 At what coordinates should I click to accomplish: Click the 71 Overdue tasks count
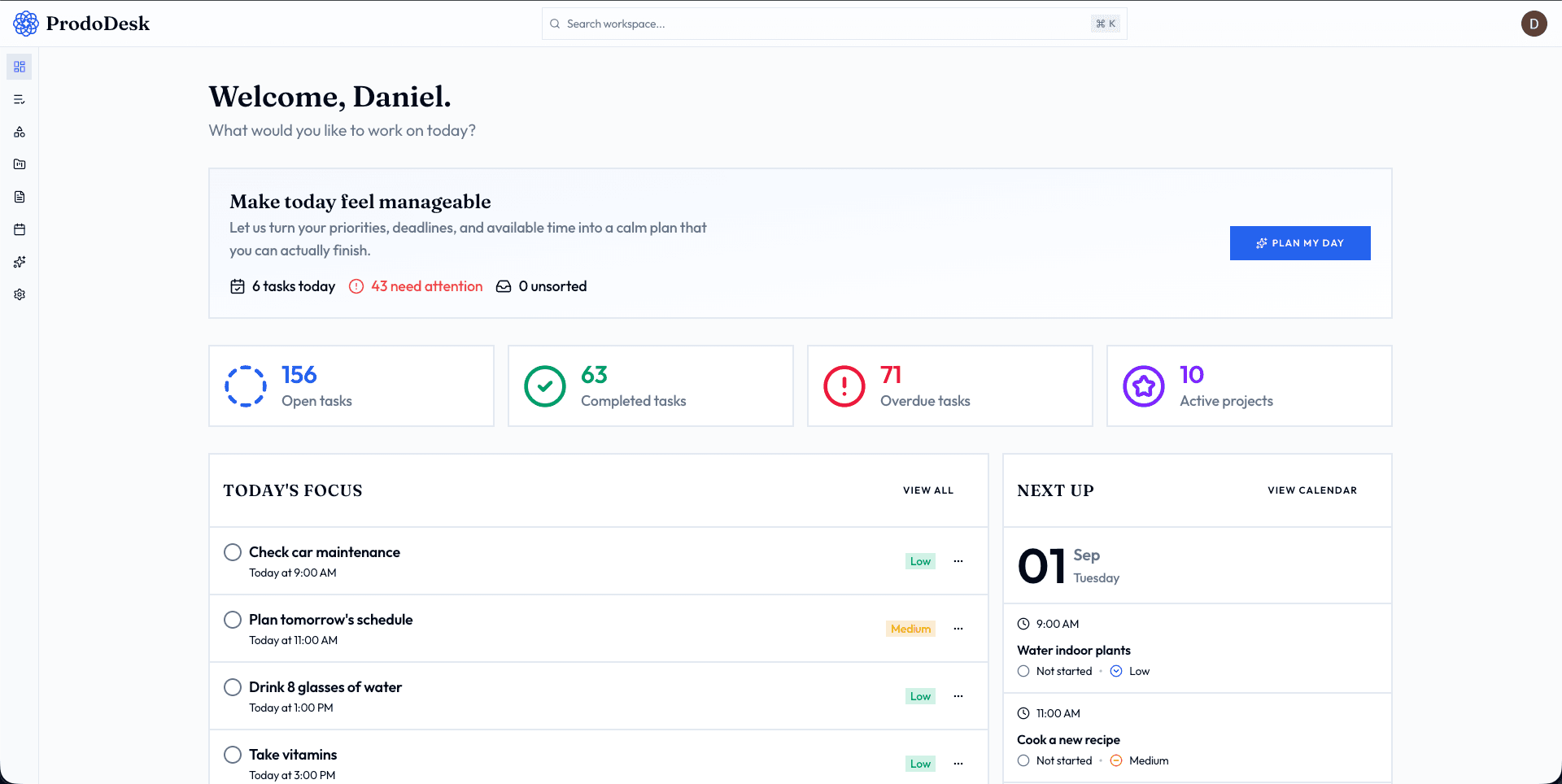891,375
